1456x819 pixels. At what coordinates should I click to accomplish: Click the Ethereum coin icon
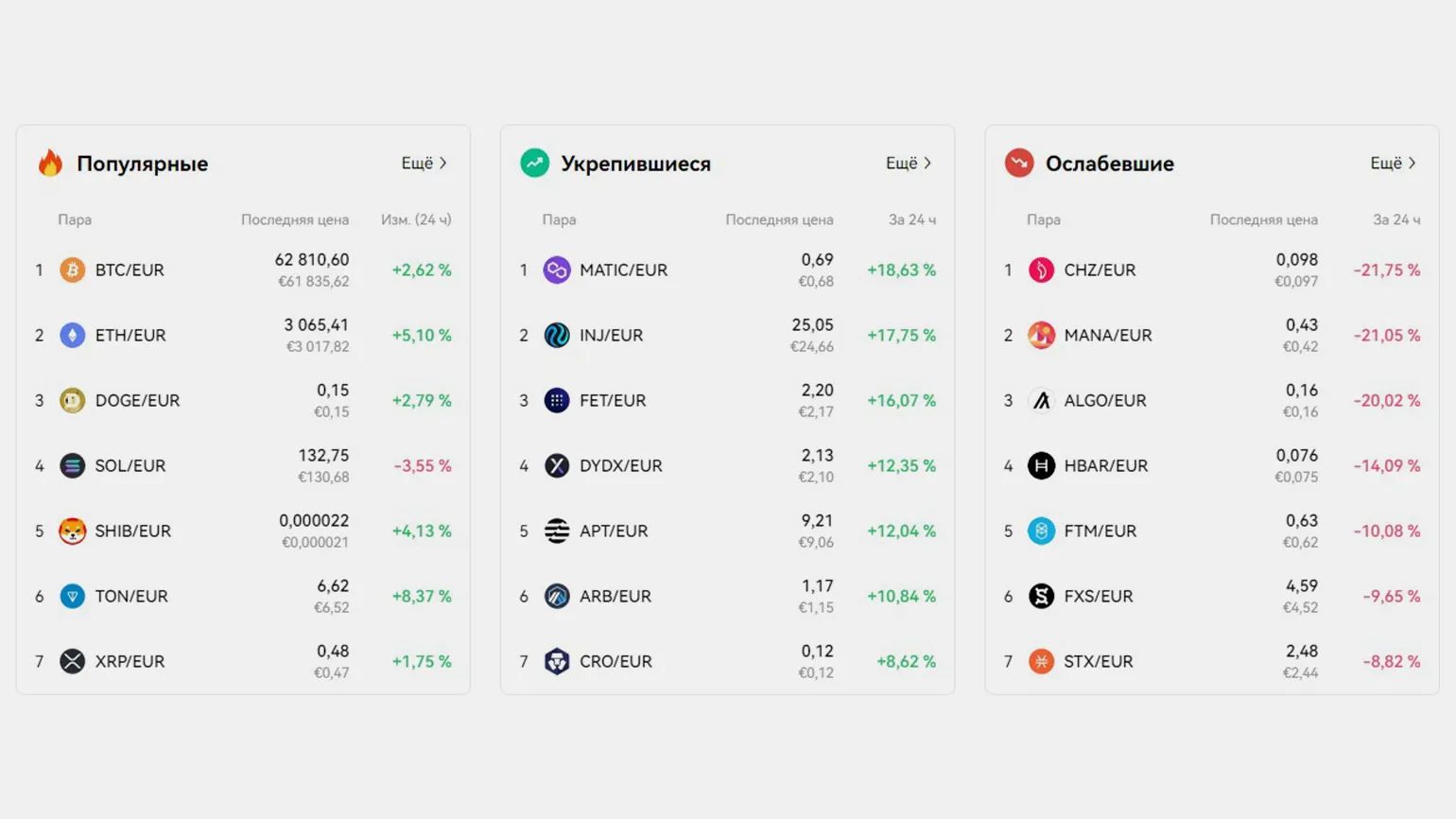(x=72, y=335)
